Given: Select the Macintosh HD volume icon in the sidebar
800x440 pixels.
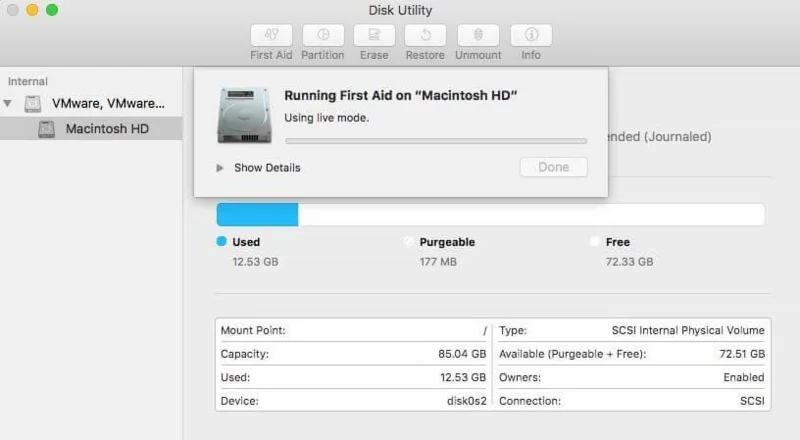Looking at the screenshot, I should pyautogui.click(x=46, y=129).
